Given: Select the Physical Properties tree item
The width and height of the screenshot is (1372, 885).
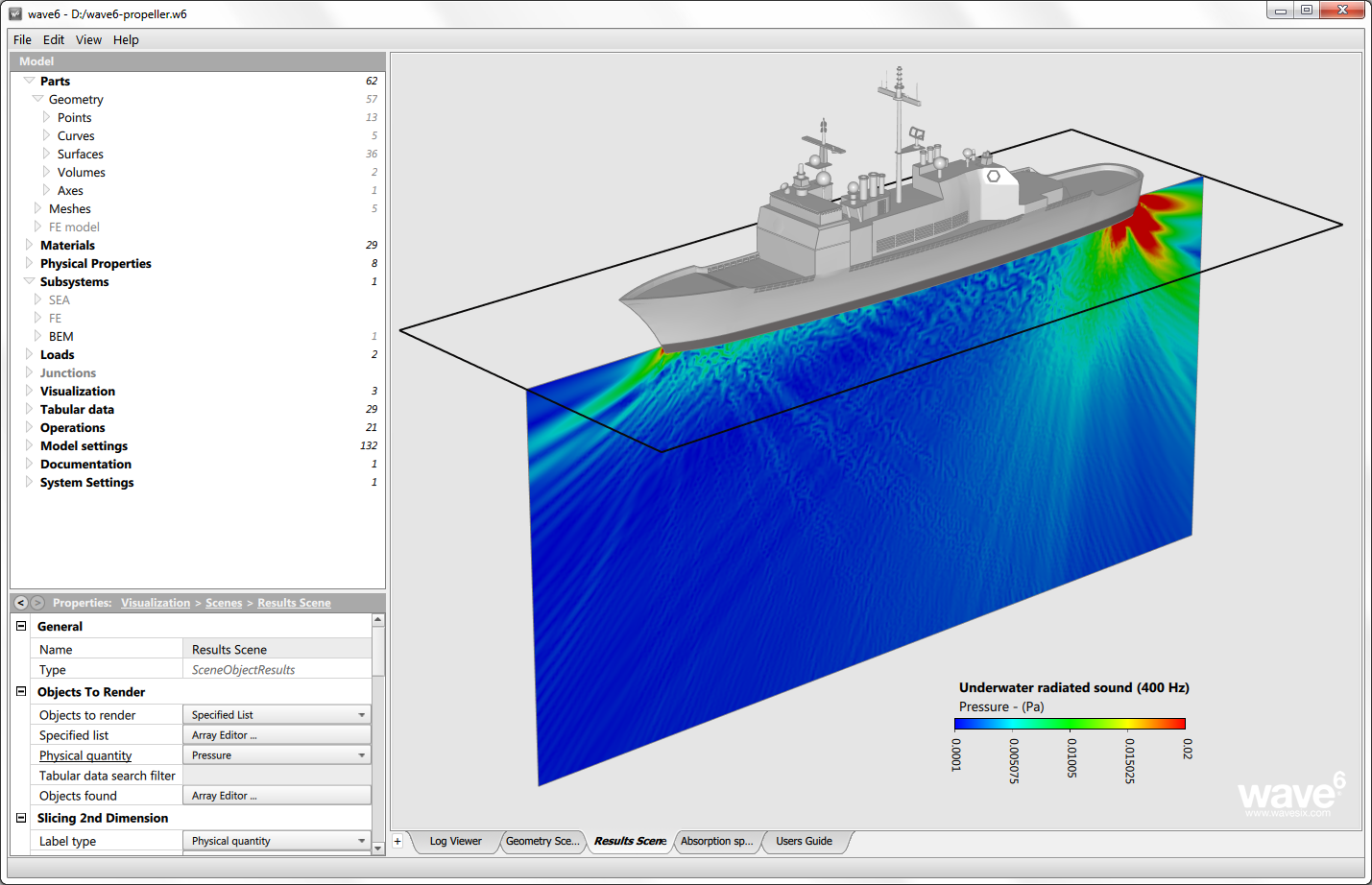Looking at the screenshot, I should [x=96, y=263].
